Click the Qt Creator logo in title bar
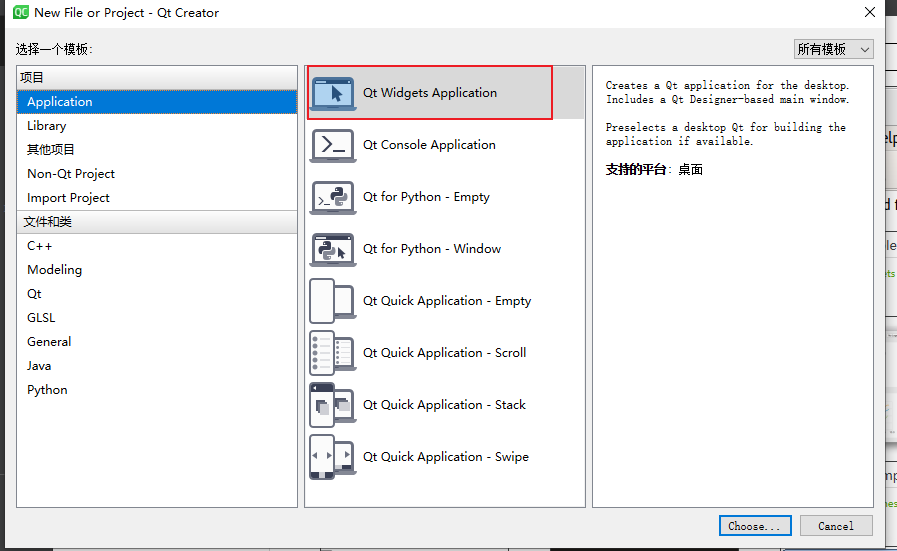 click(x=21, y=12)
